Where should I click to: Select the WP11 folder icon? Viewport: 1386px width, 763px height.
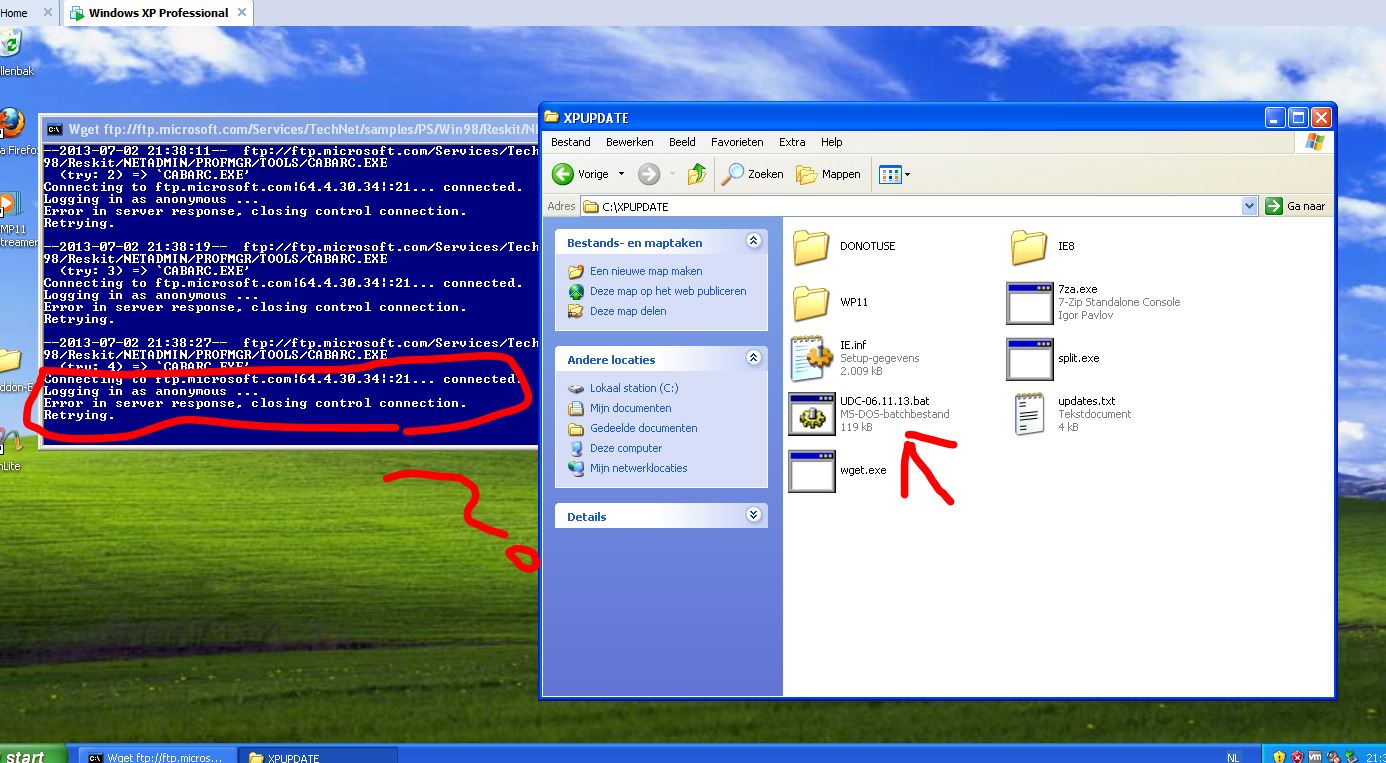811,302
